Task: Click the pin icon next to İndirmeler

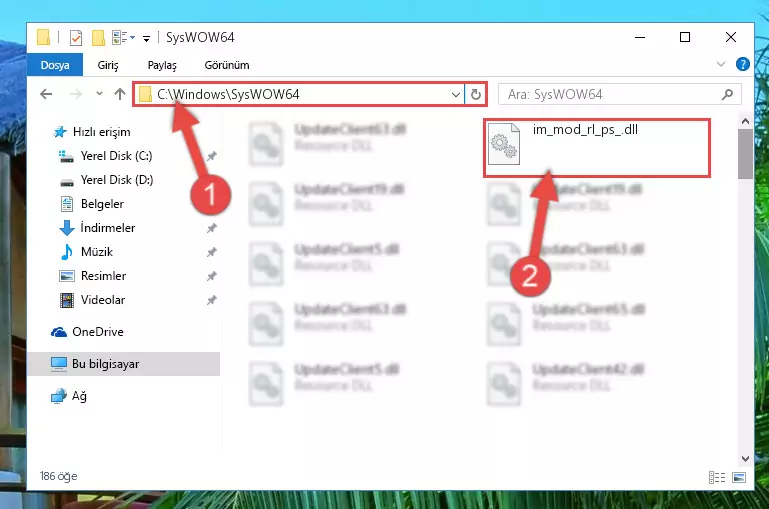Action: coord(211,229)
